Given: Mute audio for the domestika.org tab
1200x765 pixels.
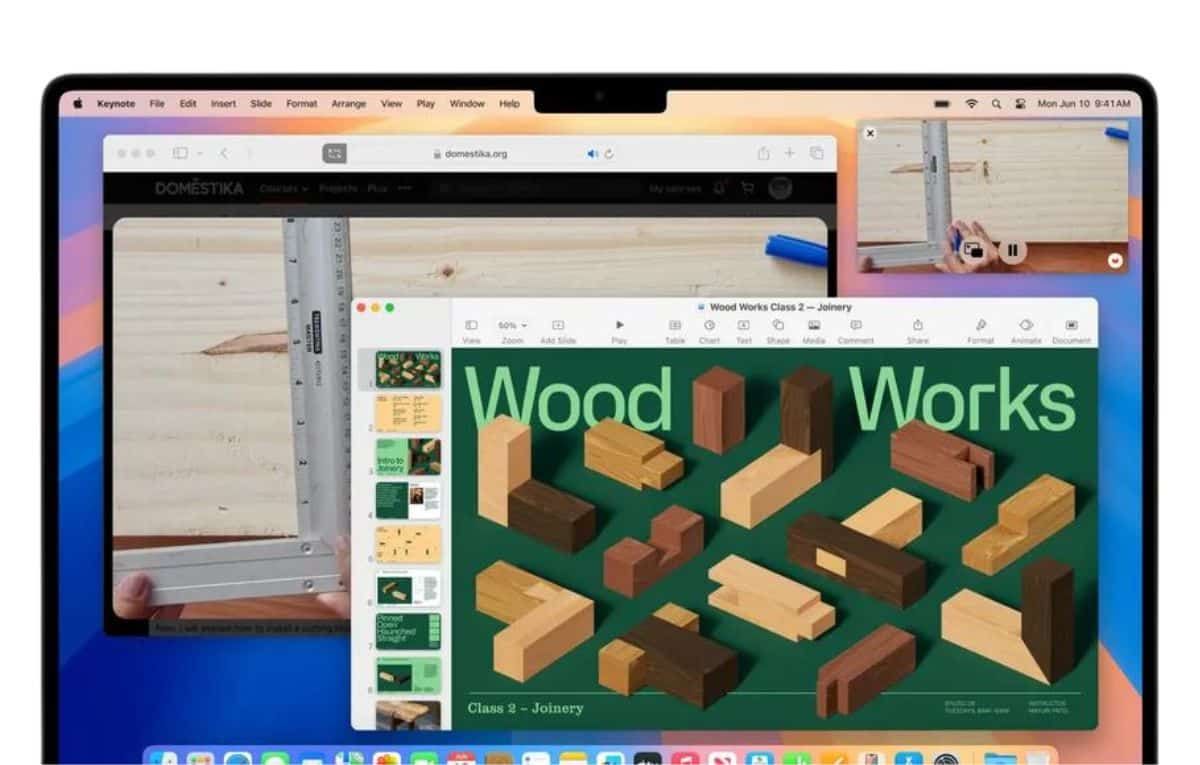Looking at the screenshot, I should pyautogui.click(x=593, y=153).
